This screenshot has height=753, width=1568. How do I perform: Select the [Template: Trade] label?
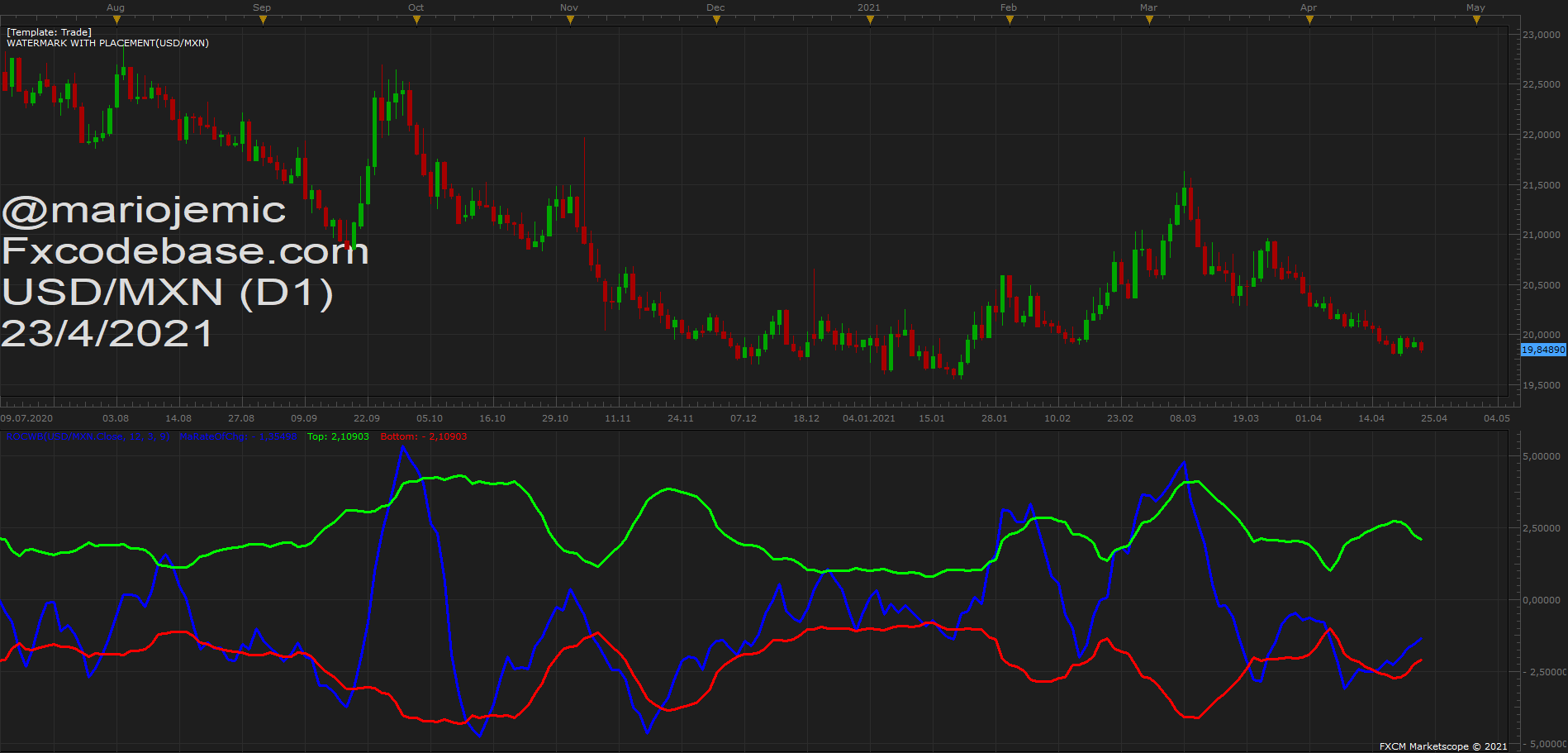(50, 32)
